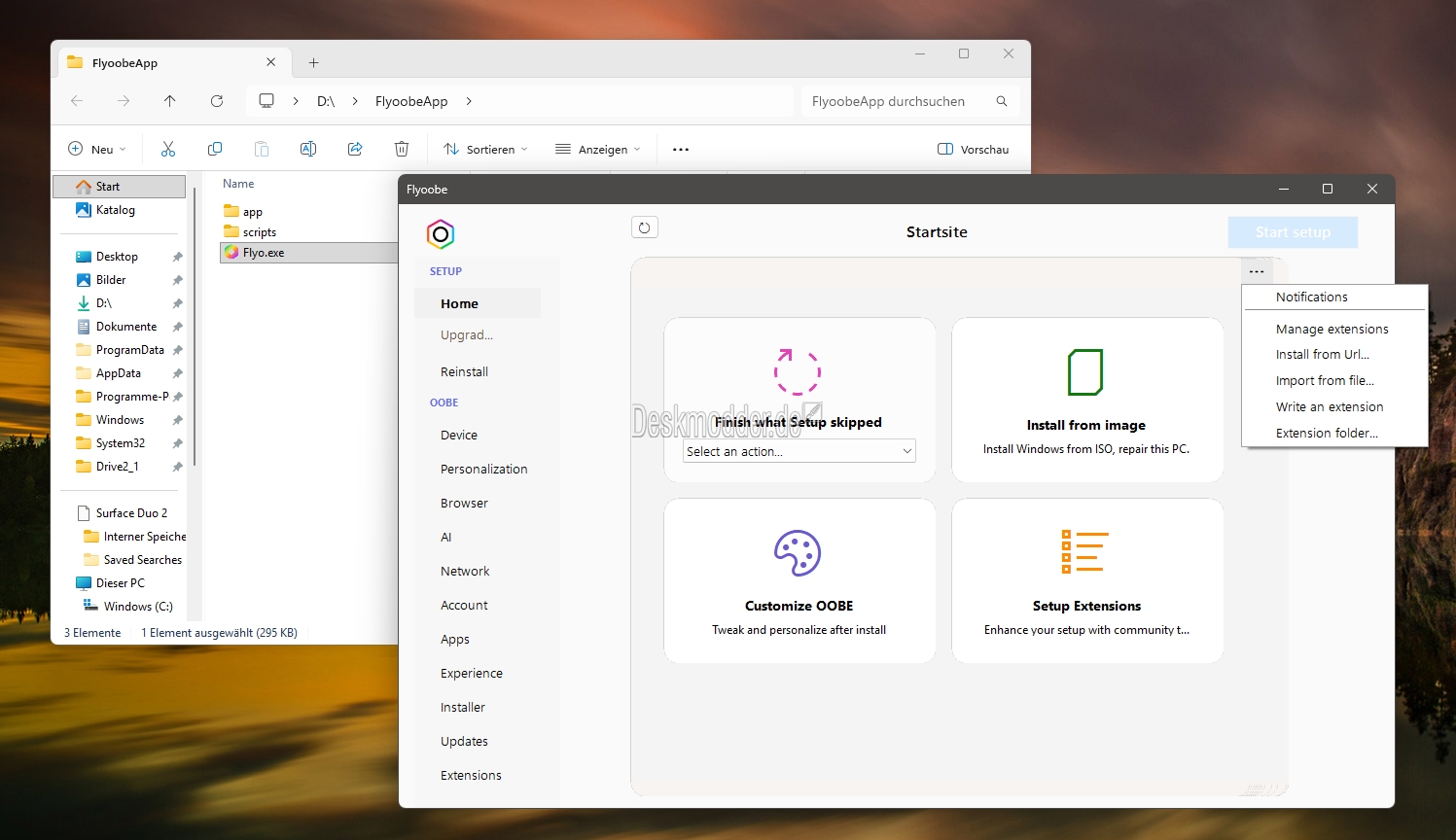
Task: Click the Paste icon in Explorer toolbar
Action: click(262, 149)
